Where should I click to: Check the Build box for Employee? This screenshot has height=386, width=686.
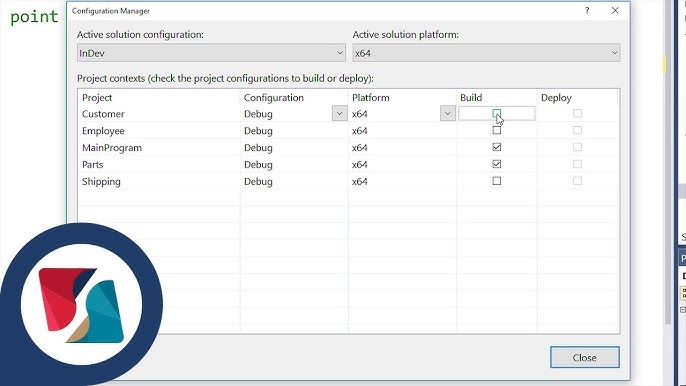pos(497,130)
